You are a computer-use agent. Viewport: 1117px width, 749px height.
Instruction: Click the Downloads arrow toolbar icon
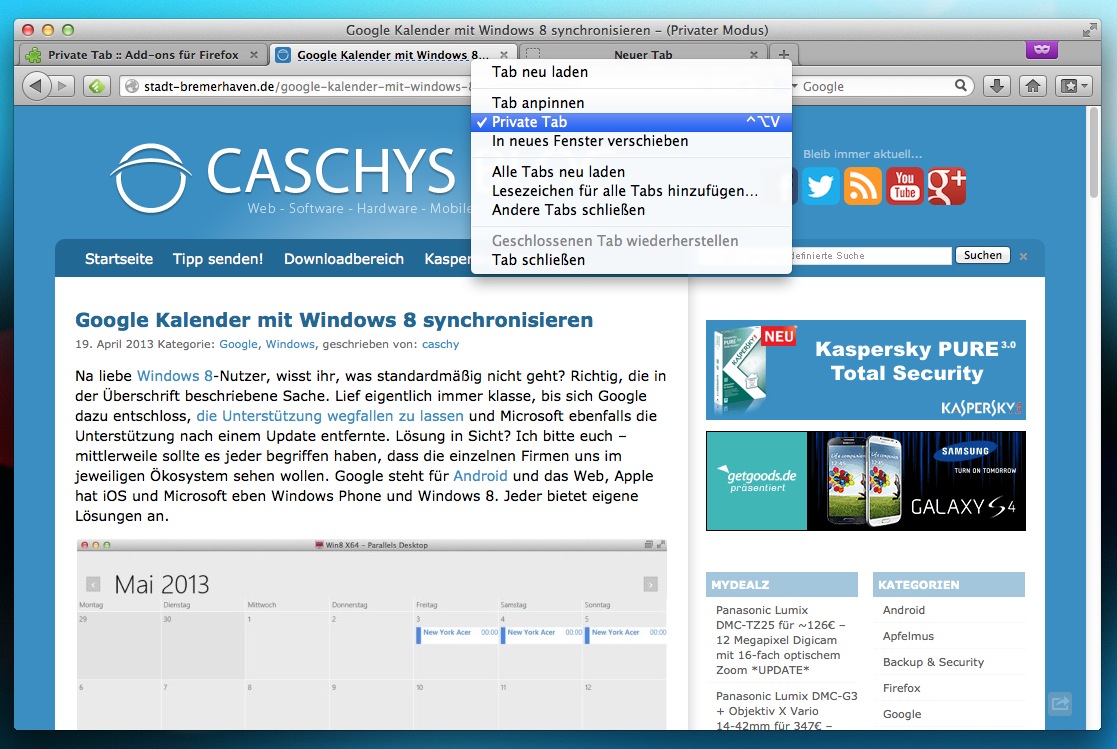click(x=996, y=86)
